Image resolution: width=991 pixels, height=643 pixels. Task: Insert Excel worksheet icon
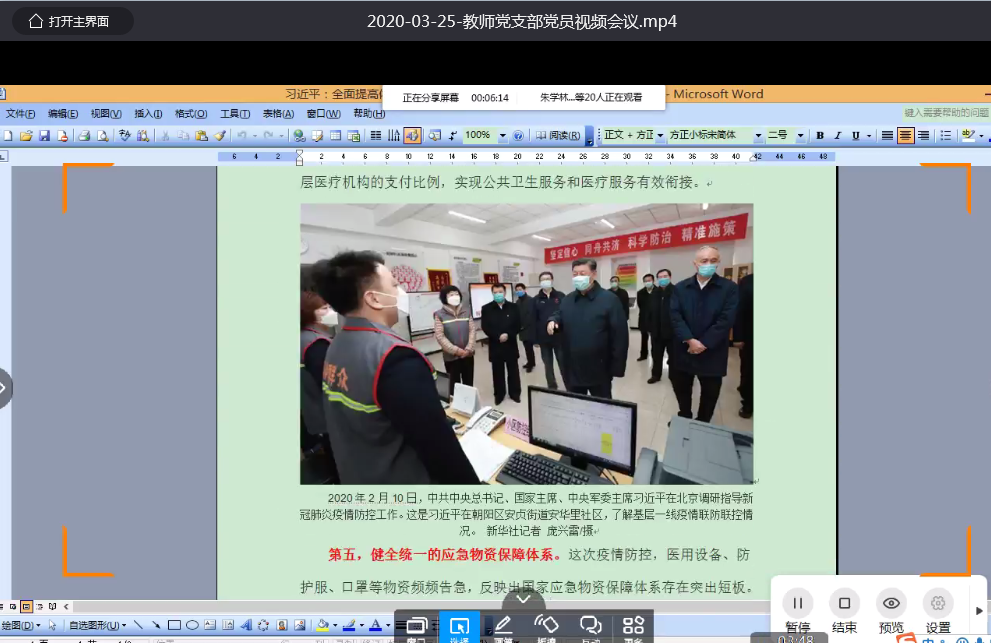coord(354,135)
